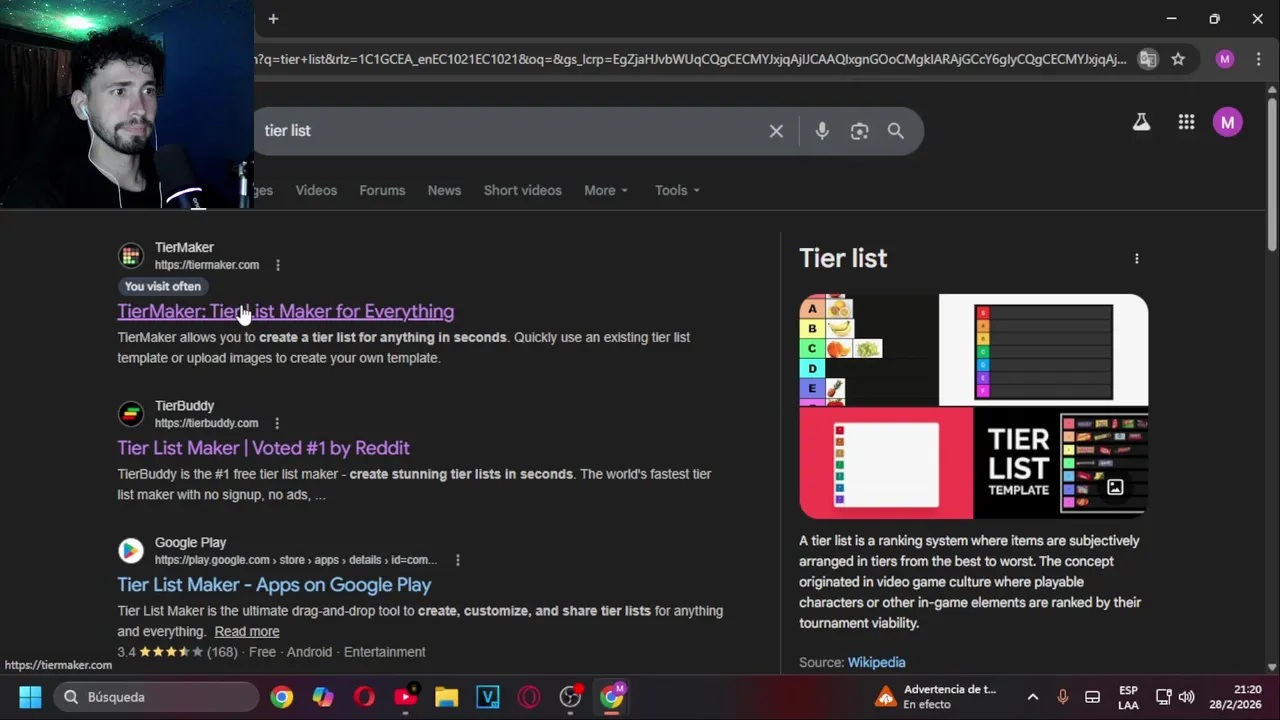Open TierMaker: Tier List Maker for Everything
This screenshot has width=1280, height=720.
point(286,311)
